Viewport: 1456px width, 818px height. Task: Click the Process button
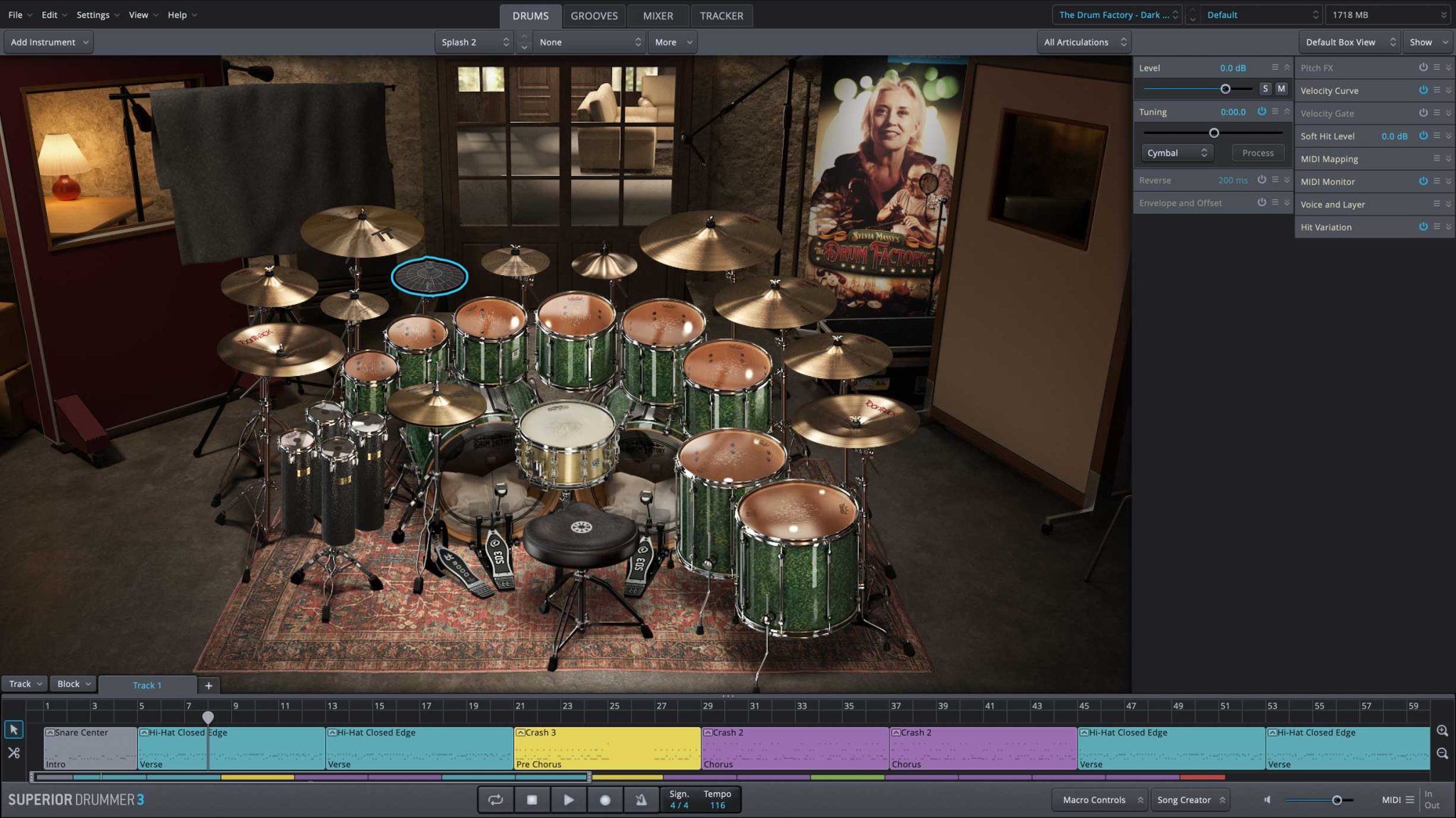point(1257,153)
